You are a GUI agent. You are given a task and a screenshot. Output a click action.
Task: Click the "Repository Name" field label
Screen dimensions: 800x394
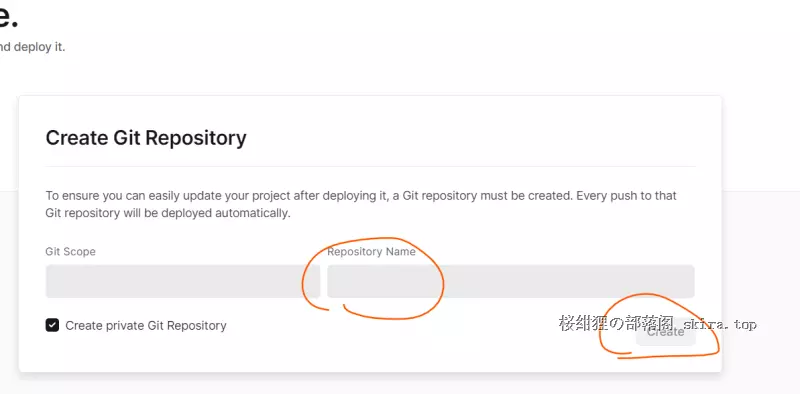pyautogui.click(x=371, y=252)
